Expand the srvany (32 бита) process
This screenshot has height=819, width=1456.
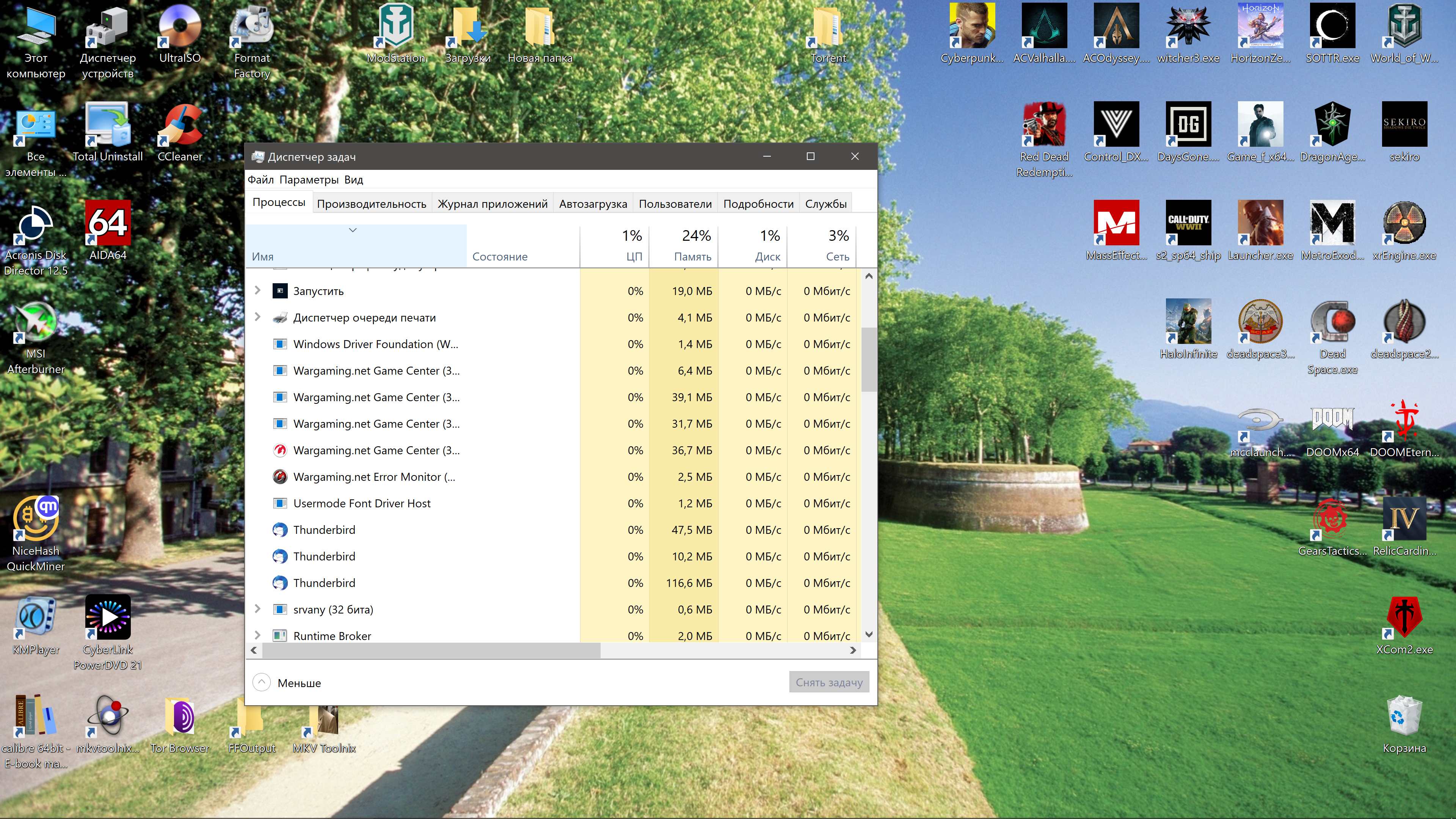click(x=257, y=609)
